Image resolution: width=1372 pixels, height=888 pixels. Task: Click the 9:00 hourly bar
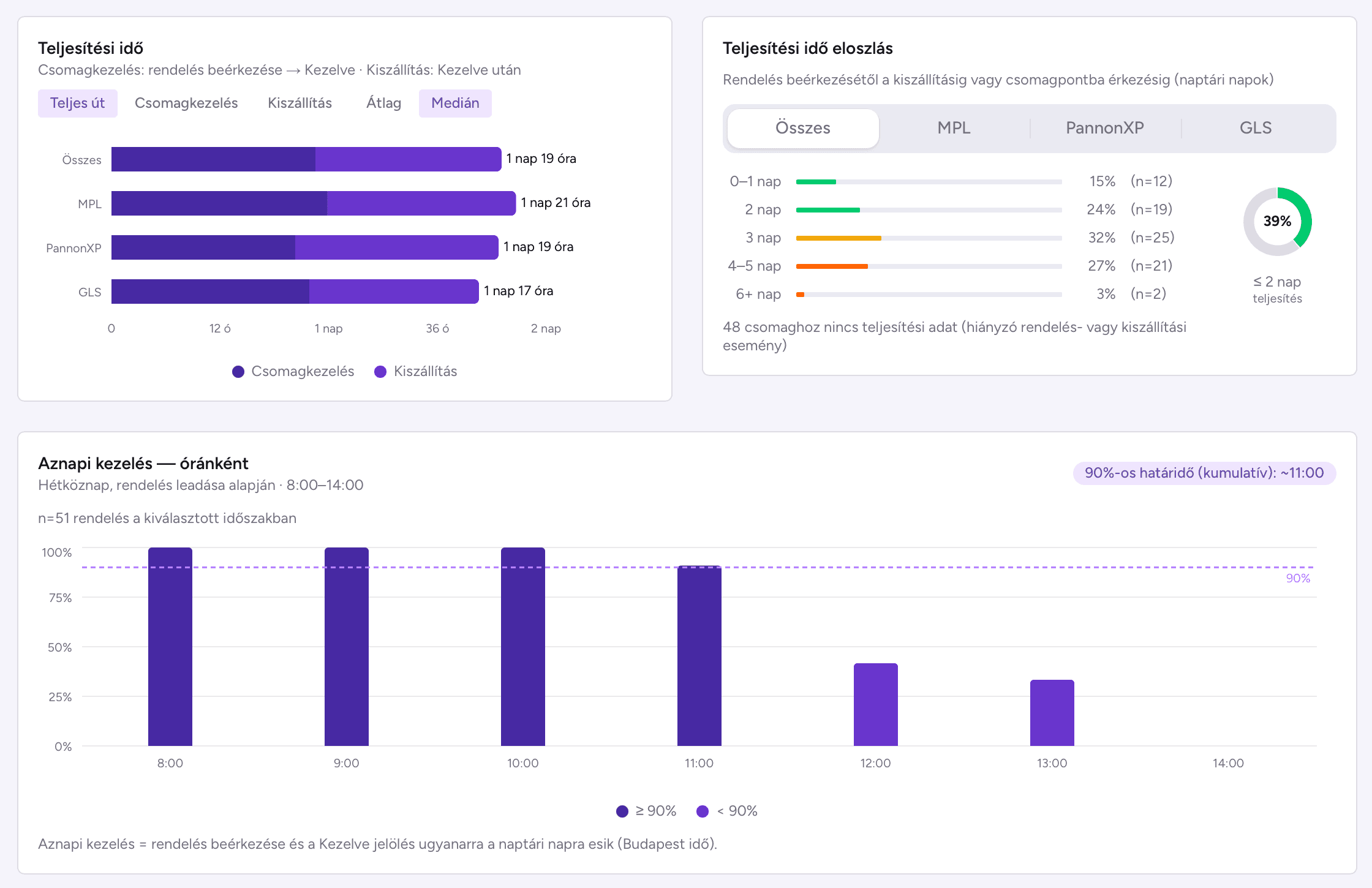pyautogui.click(x=347, y=647)
